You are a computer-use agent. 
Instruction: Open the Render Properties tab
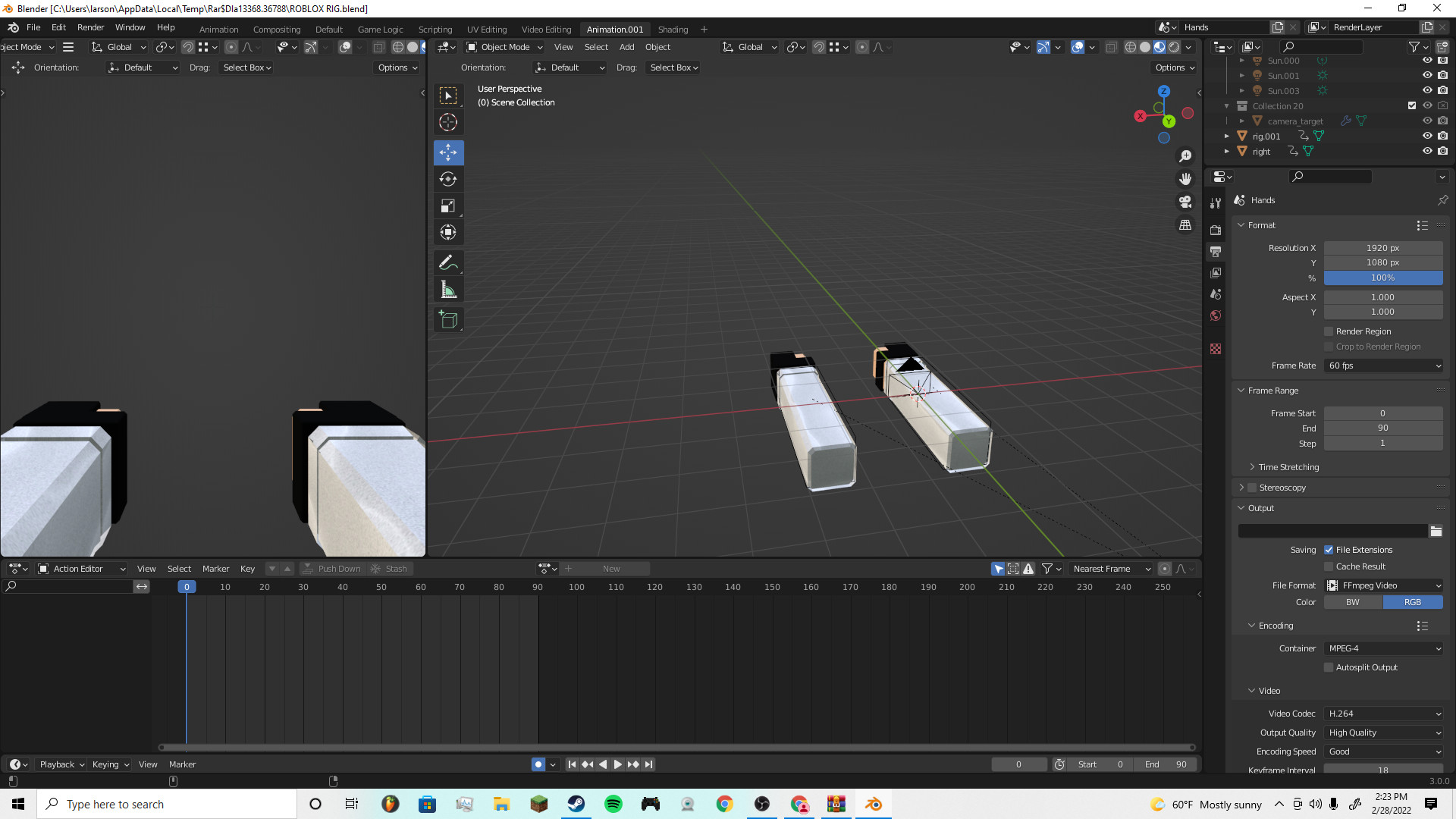(x=1216, y=230)
